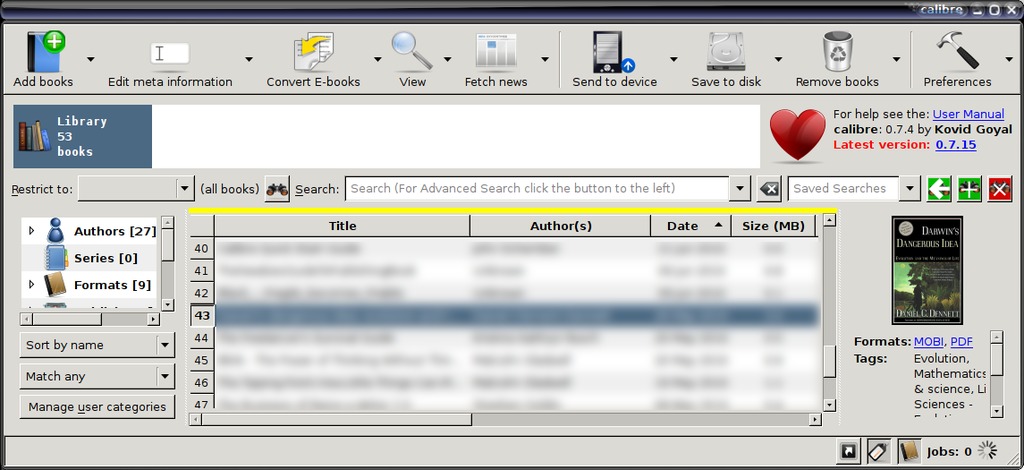
Task: Expand the Authors tree node
Action: [x=31, y=231]
